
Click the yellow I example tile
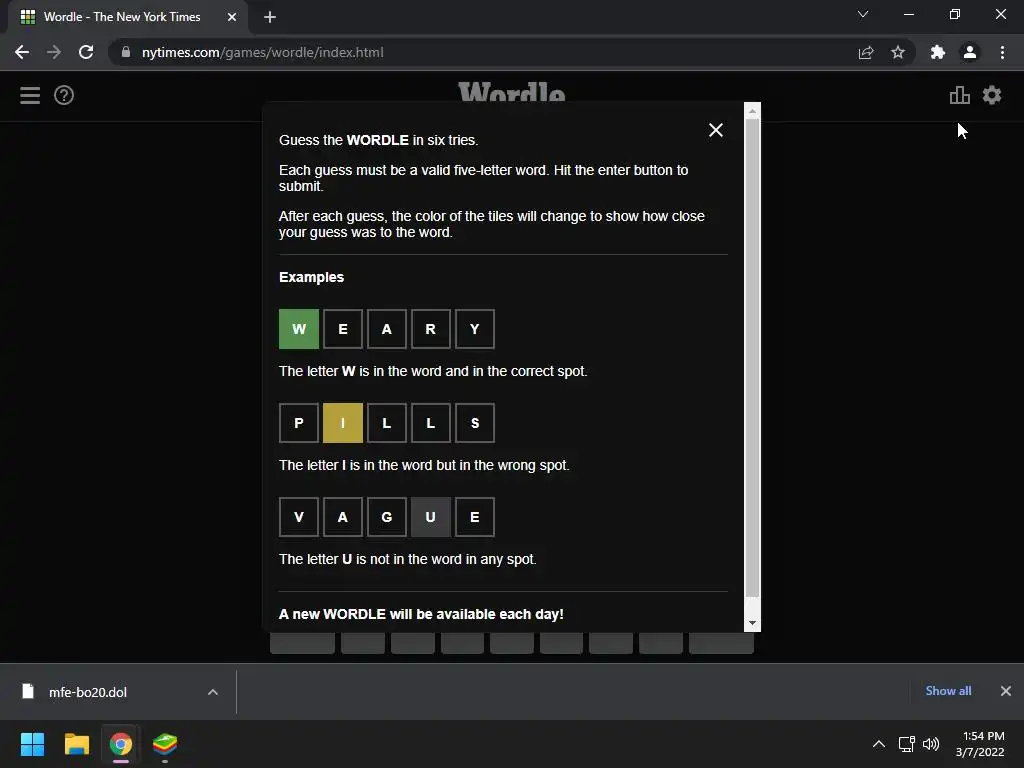[343, 423]
